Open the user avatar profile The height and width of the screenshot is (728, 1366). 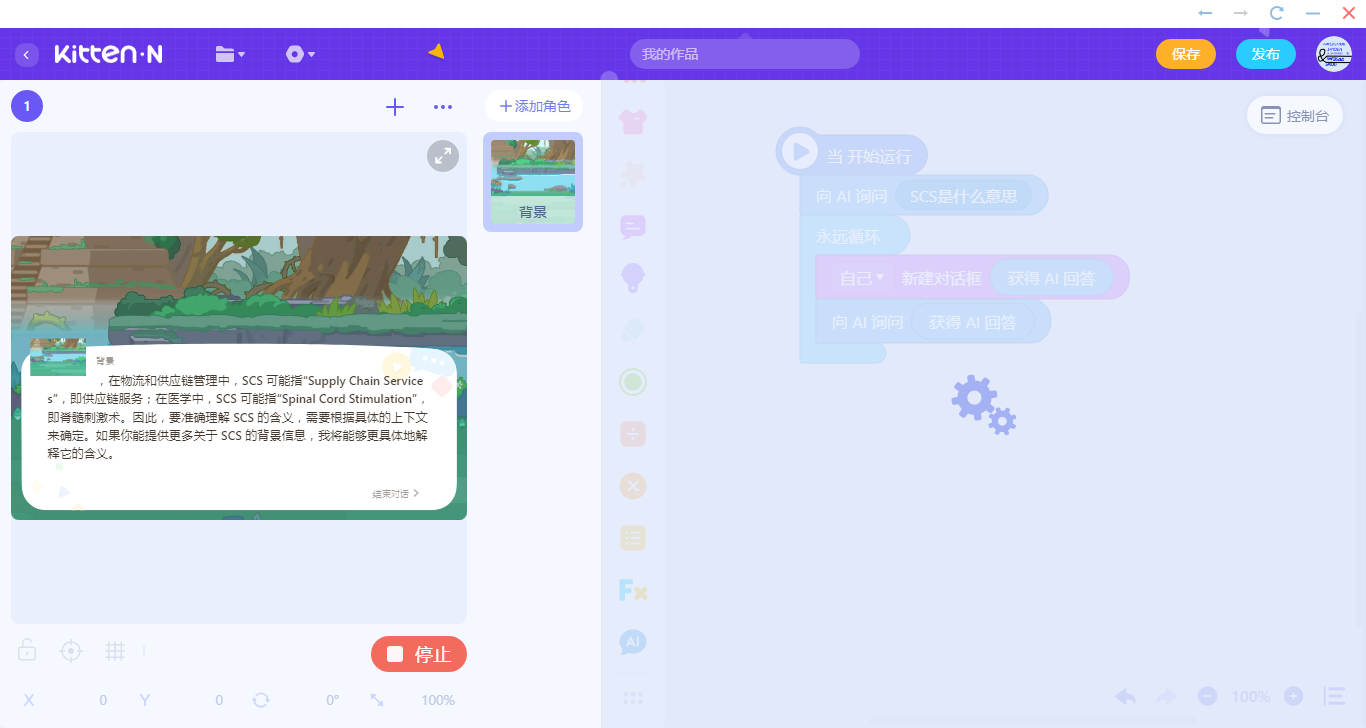pos(1334,54)
